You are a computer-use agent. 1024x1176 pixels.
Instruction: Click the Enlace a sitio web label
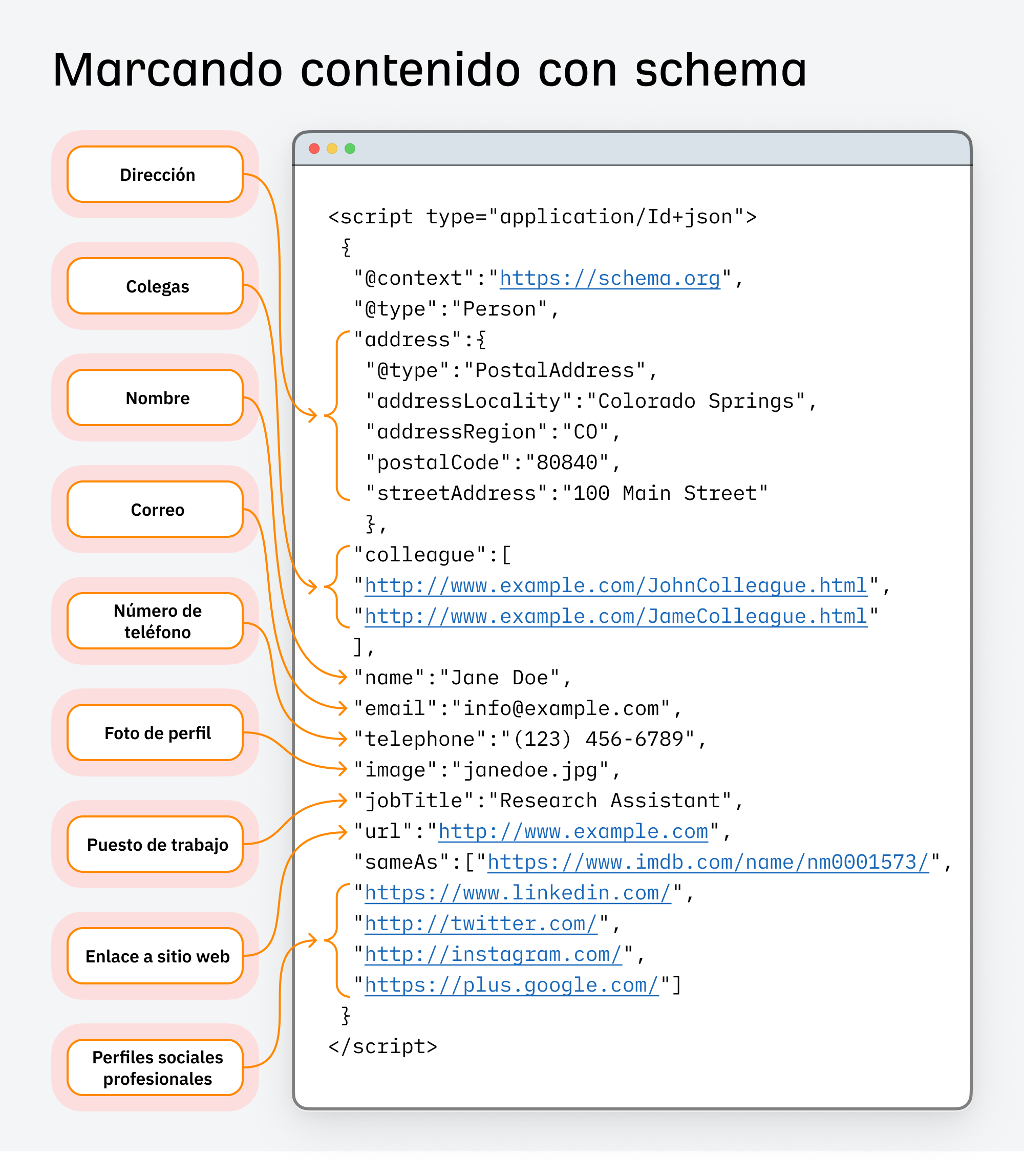click(x=157, y=956)
